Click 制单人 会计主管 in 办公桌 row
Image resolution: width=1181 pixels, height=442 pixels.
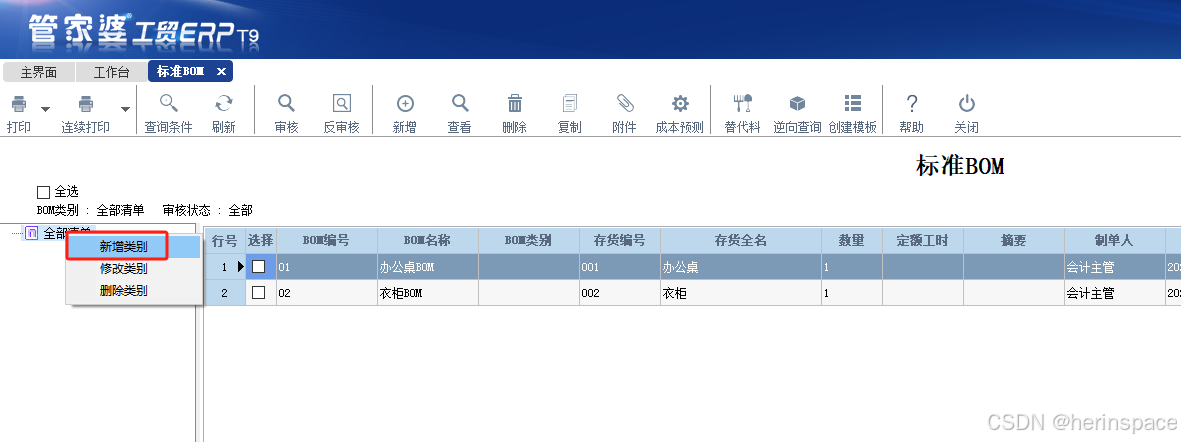(1114, 267)
